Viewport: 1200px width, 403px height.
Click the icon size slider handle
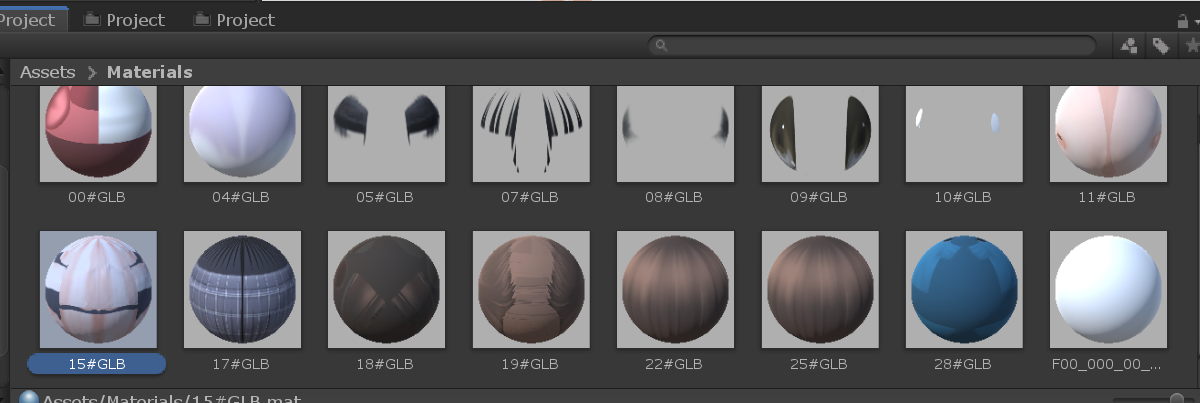(x=1179, y=398)
